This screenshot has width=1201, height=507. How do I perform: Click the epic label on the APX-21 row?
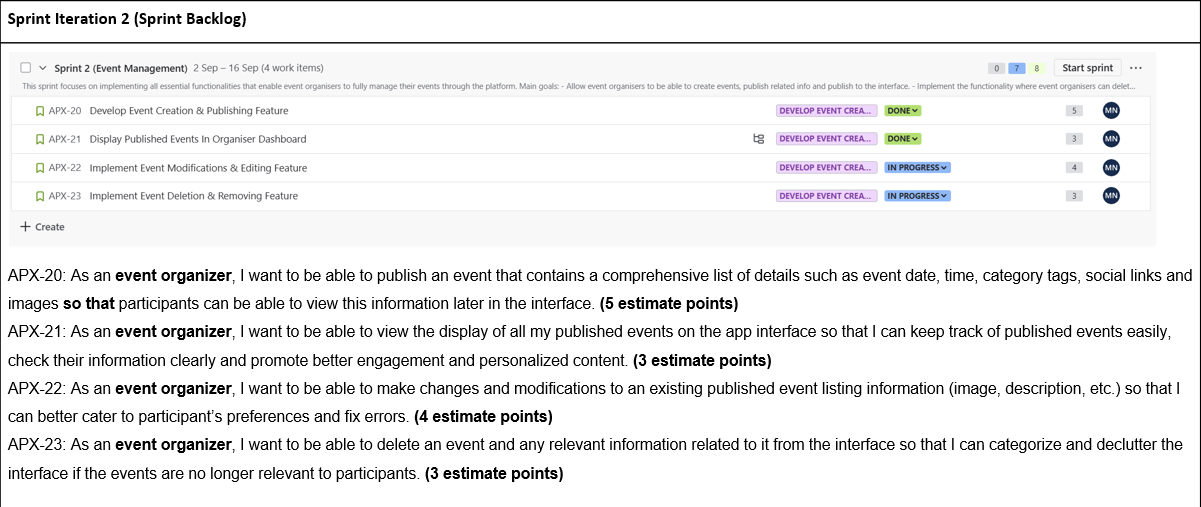(826, 139)
